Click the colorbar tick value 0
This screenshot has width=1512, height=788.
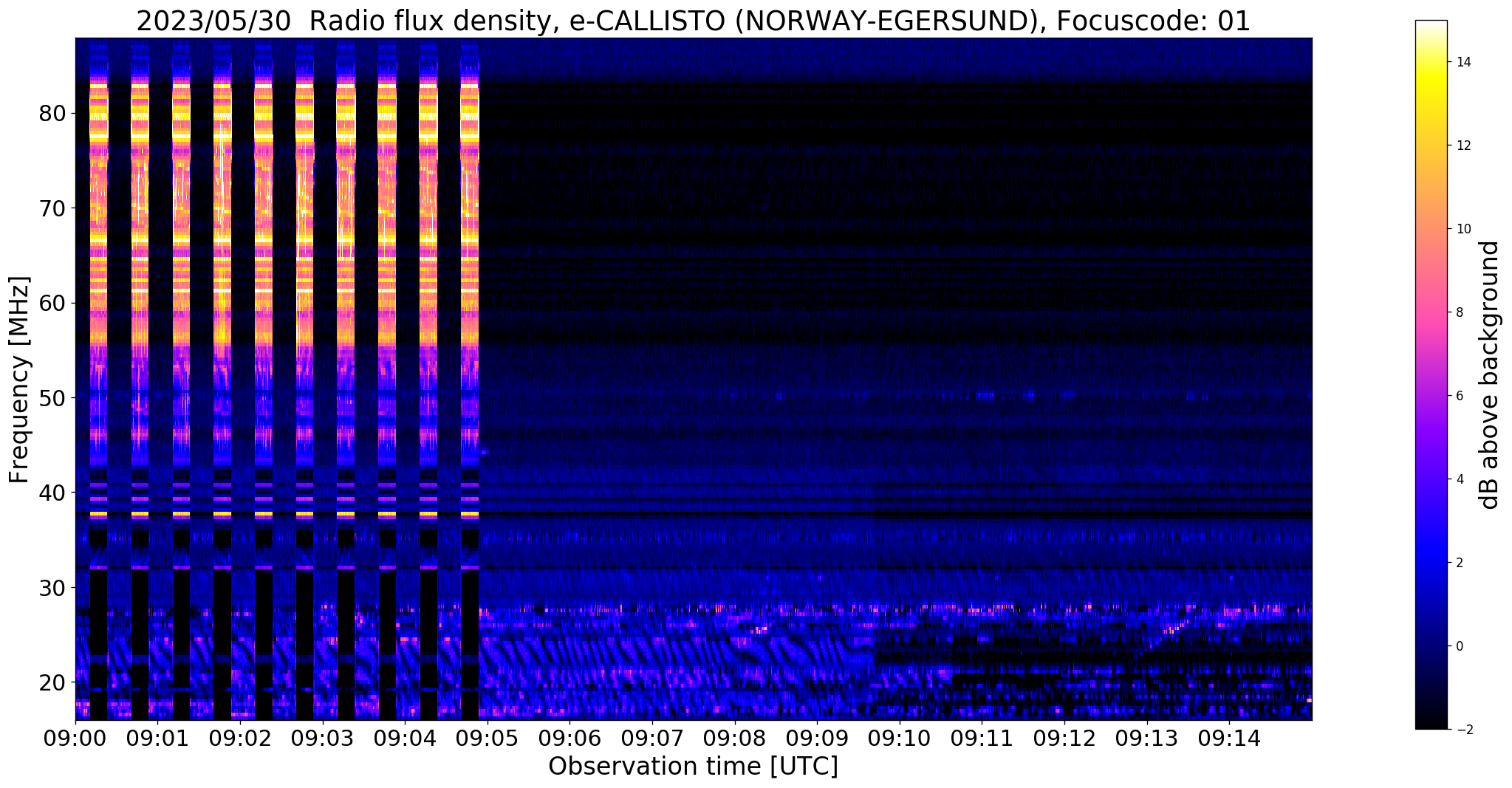click(1460, 646)
